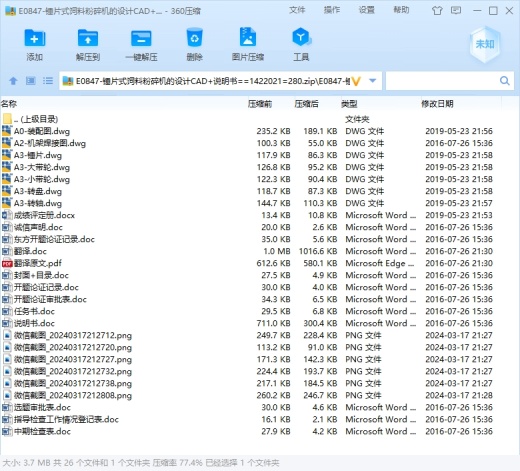This screenshot has height=471, width=520.
Task: Click the Word icon of 中期检查表.doc
Action: pos(7,431)
